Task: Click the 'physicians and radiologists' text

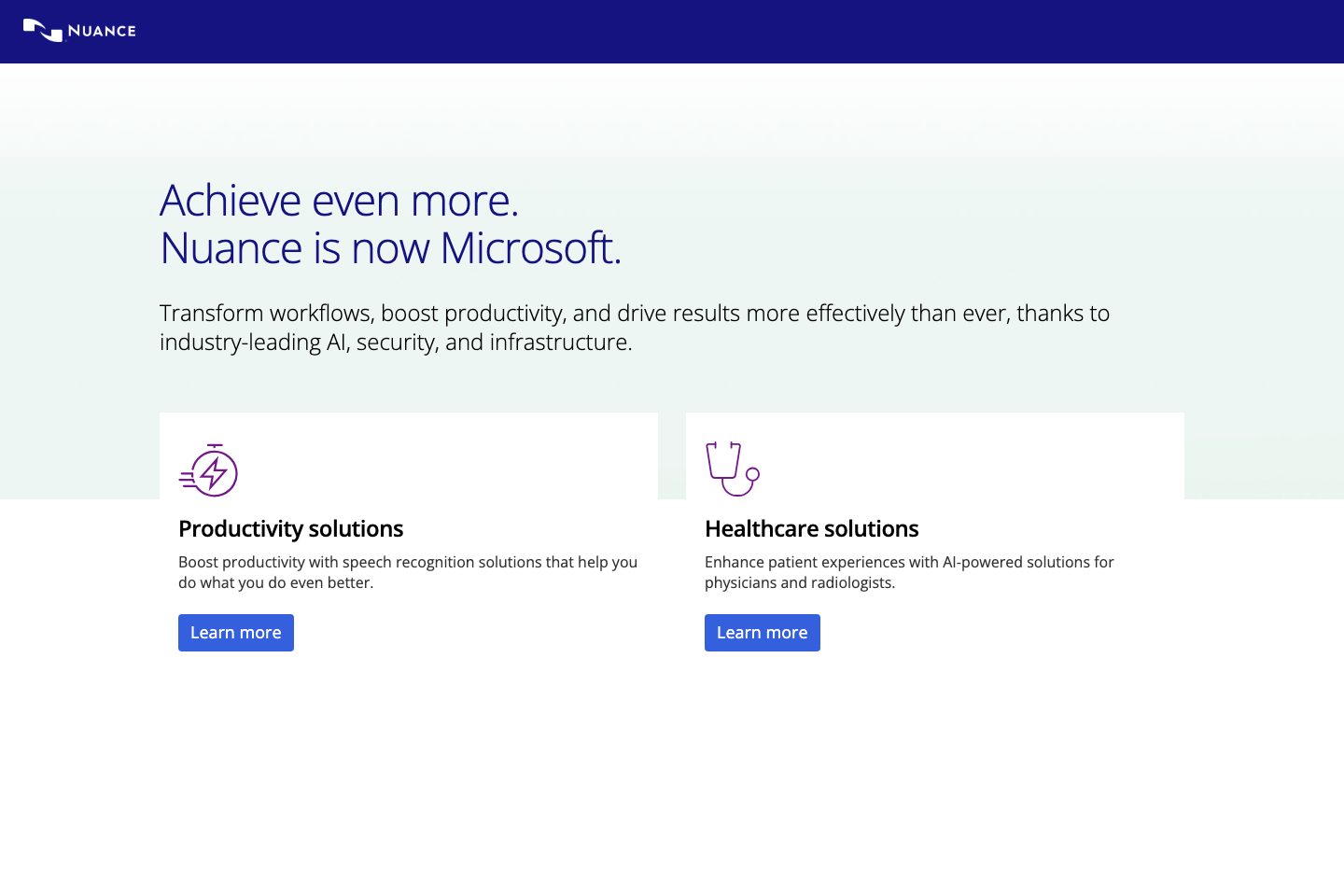Action: pyautogui.click(x=800, y=583)
